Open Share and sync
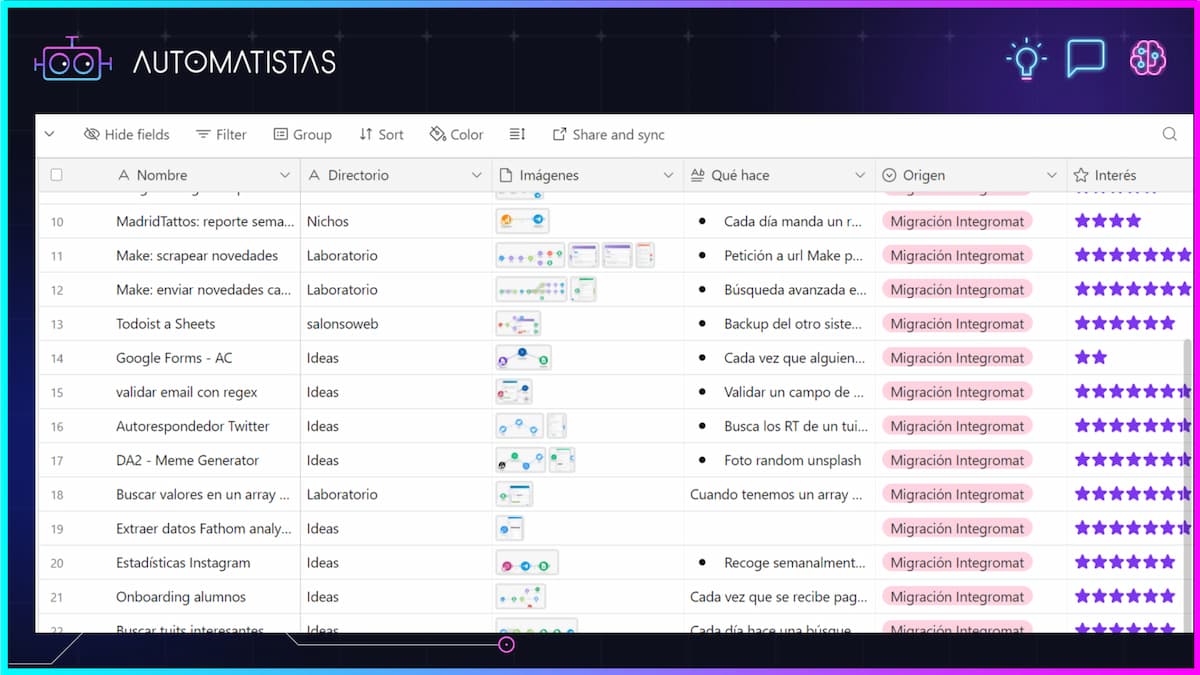The image size is (1200, 675). pos(608,134)
